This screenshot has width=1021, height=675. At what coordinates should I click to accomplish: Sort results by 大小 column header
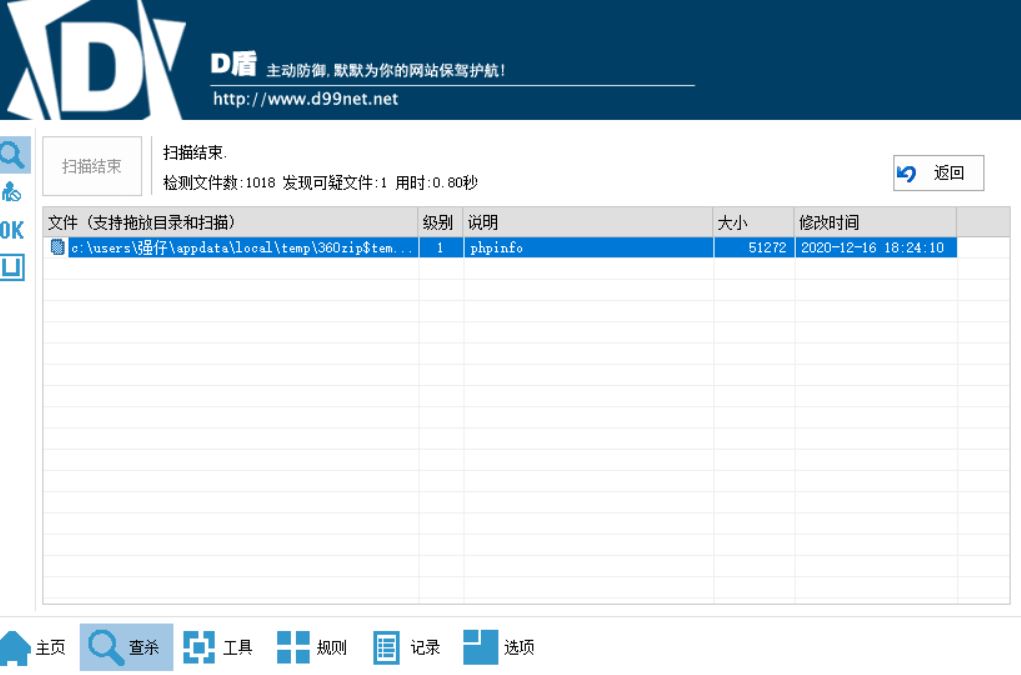(x=753, y=222)
